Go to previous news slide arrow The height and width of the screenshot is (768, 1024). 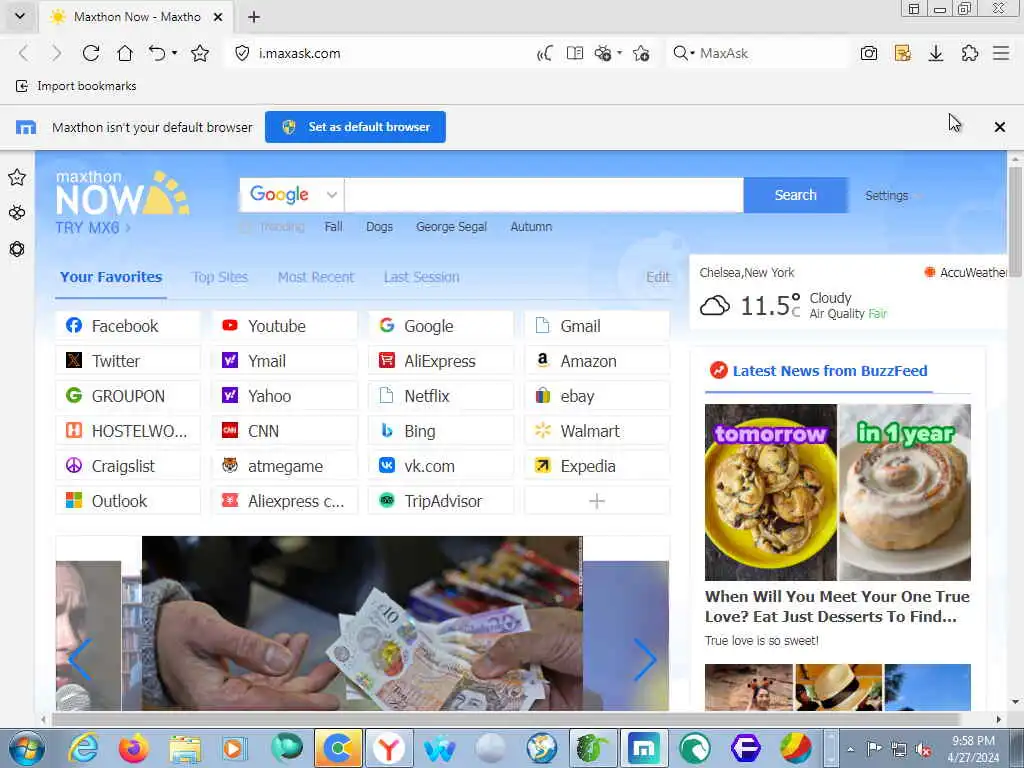(x=80, y=660)
